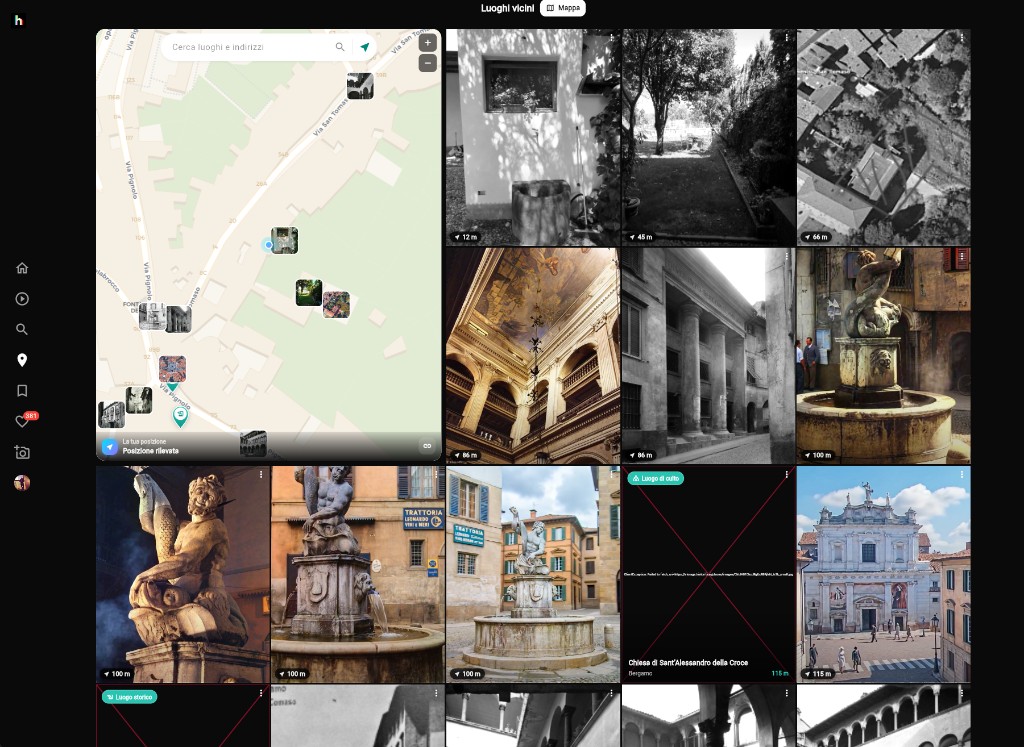
Task: Open the frescoed ceiling courtyard photo
Action: tap(533, 356)
